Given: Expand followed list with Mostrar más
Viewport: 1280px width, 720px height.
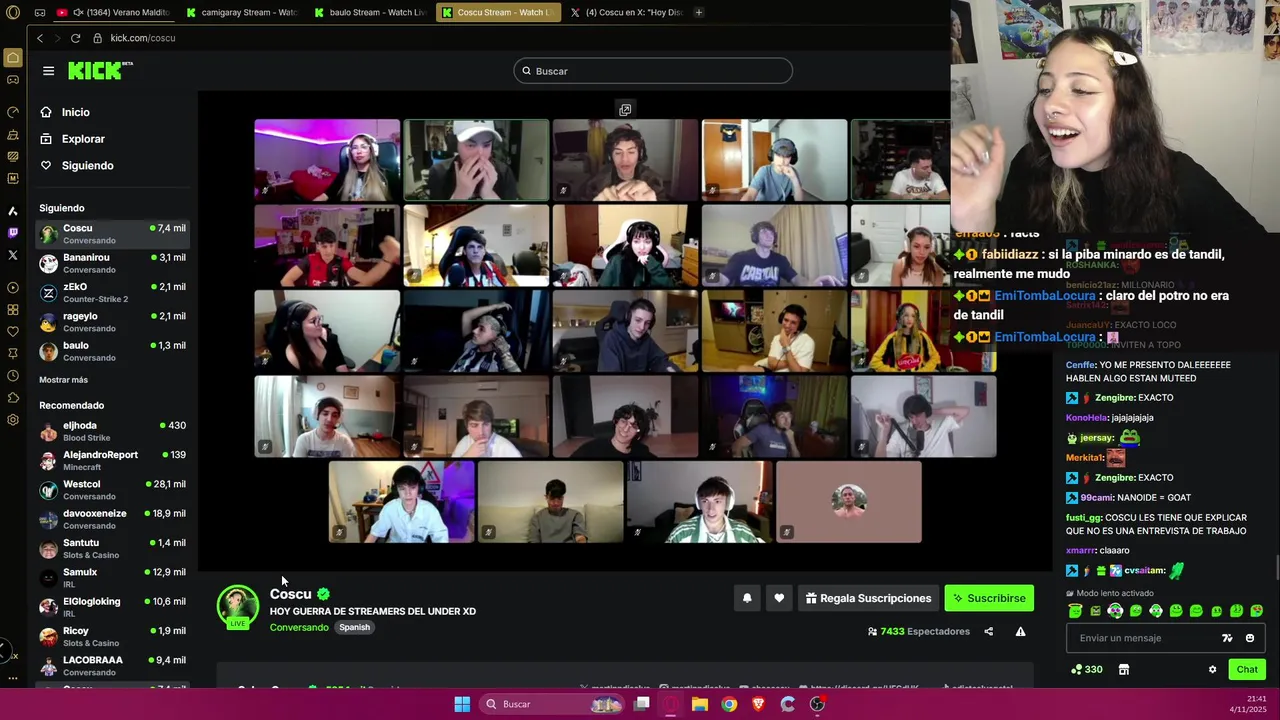Looking at the screenshot, I should click(x=63, y=380).
